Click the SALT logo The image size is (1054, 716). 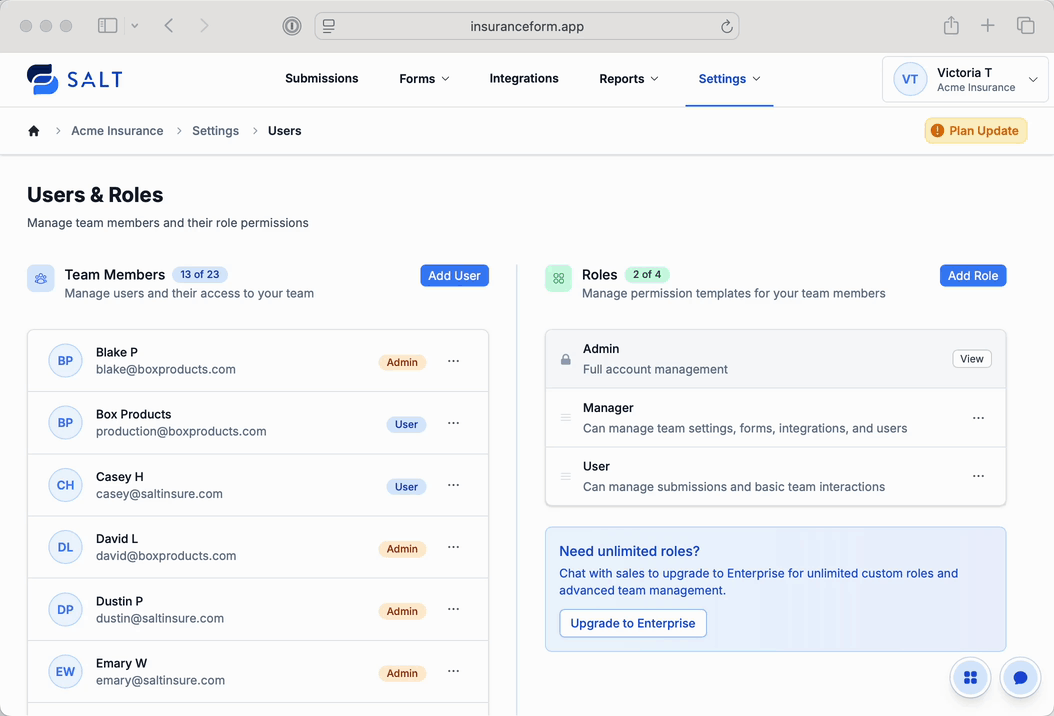click(75, 79)
